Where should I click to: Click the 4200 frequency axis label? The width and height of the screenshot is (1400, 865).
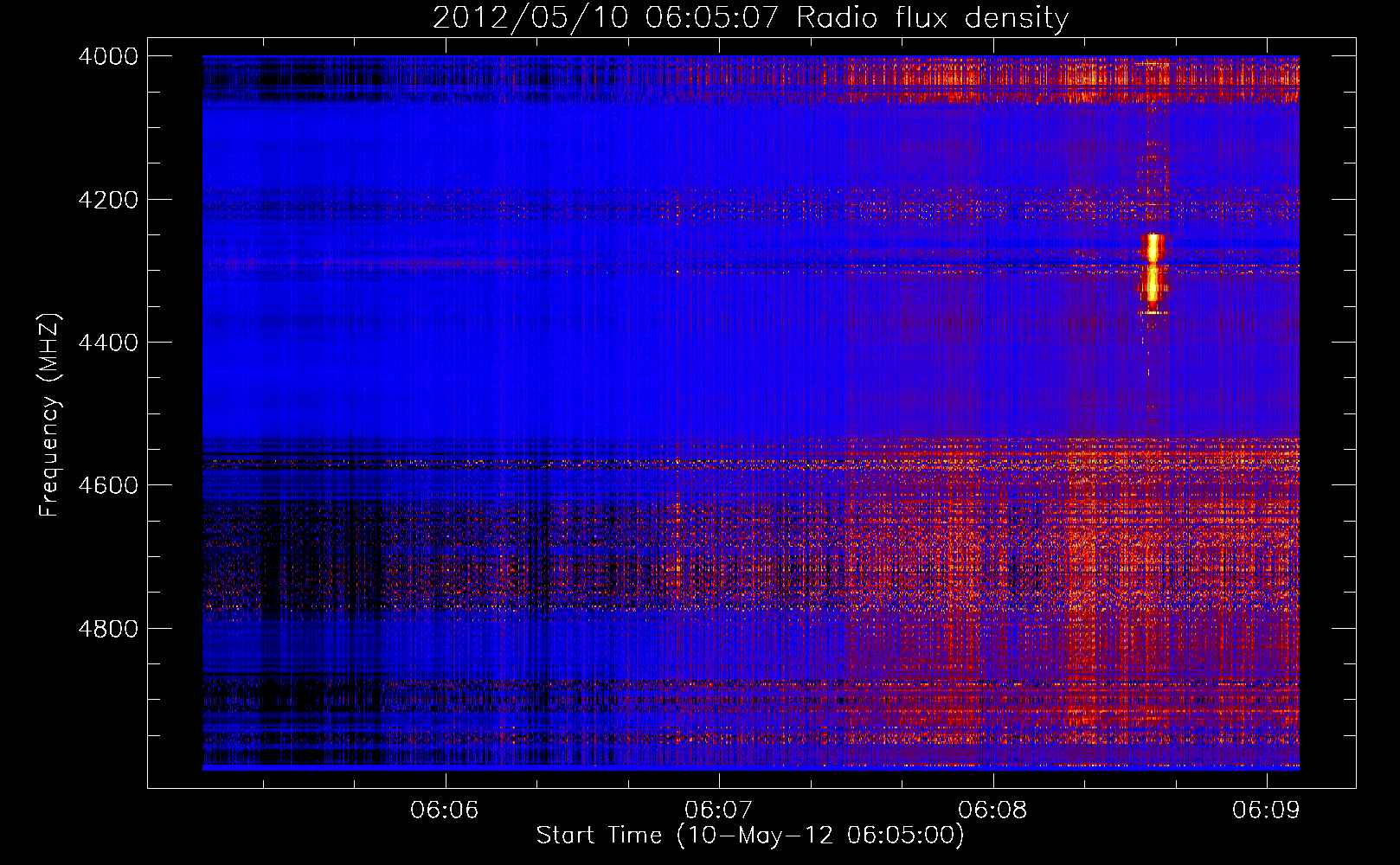[x=108, y=200]
